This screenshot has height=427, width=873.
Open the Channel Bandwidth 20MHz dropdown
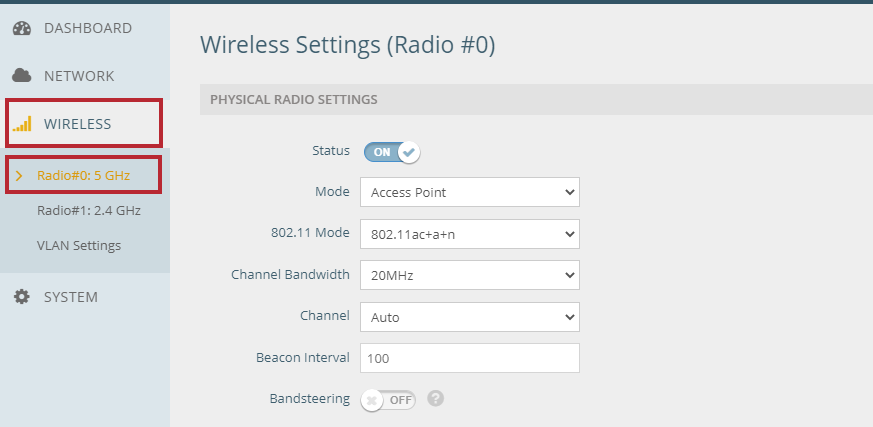pos(469,275)
